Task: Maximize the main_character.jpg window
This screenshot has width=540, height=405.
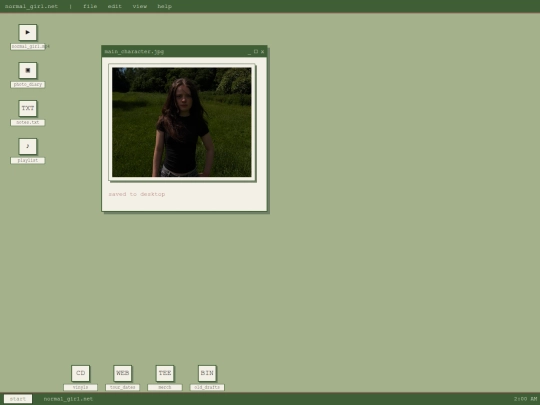Action: pyautogui.click(x=256, y=52)
